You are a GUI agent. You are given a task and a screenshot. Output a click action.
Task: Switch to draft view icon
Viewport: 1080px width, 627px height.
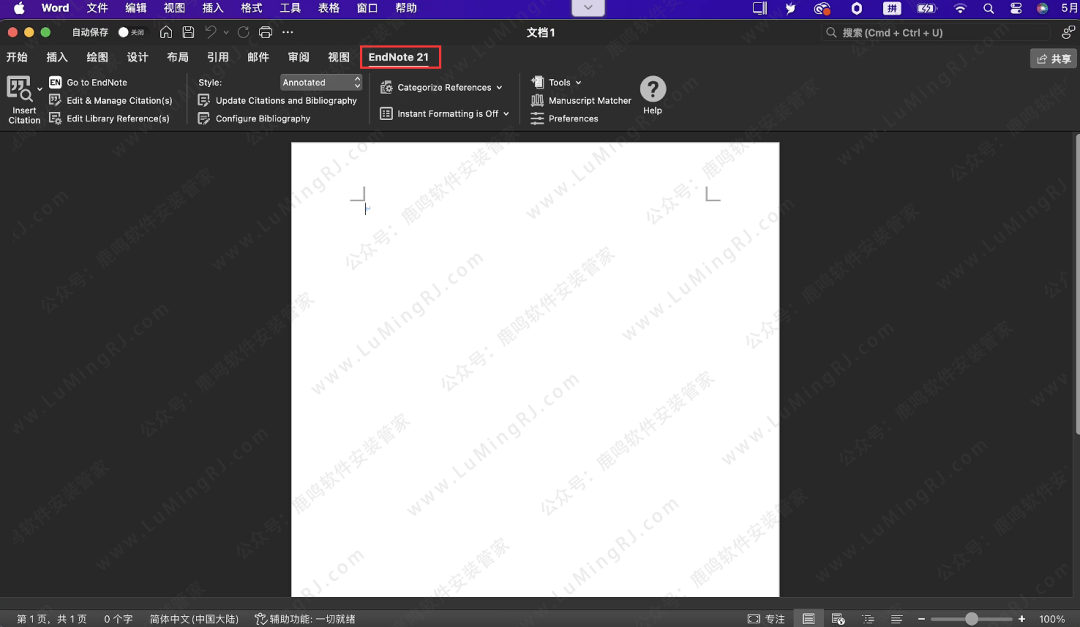coord(897,619)
